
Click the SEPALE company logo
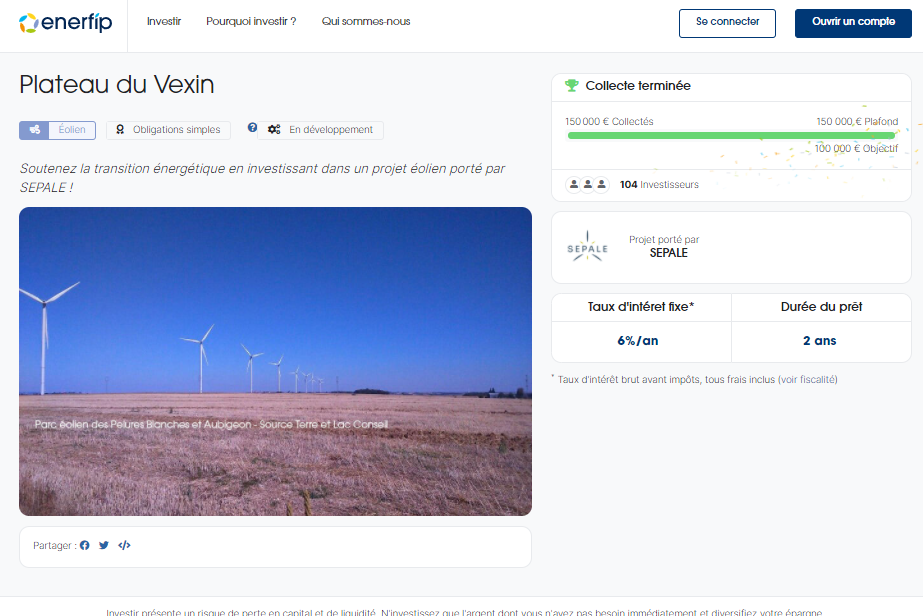(587, 247)
